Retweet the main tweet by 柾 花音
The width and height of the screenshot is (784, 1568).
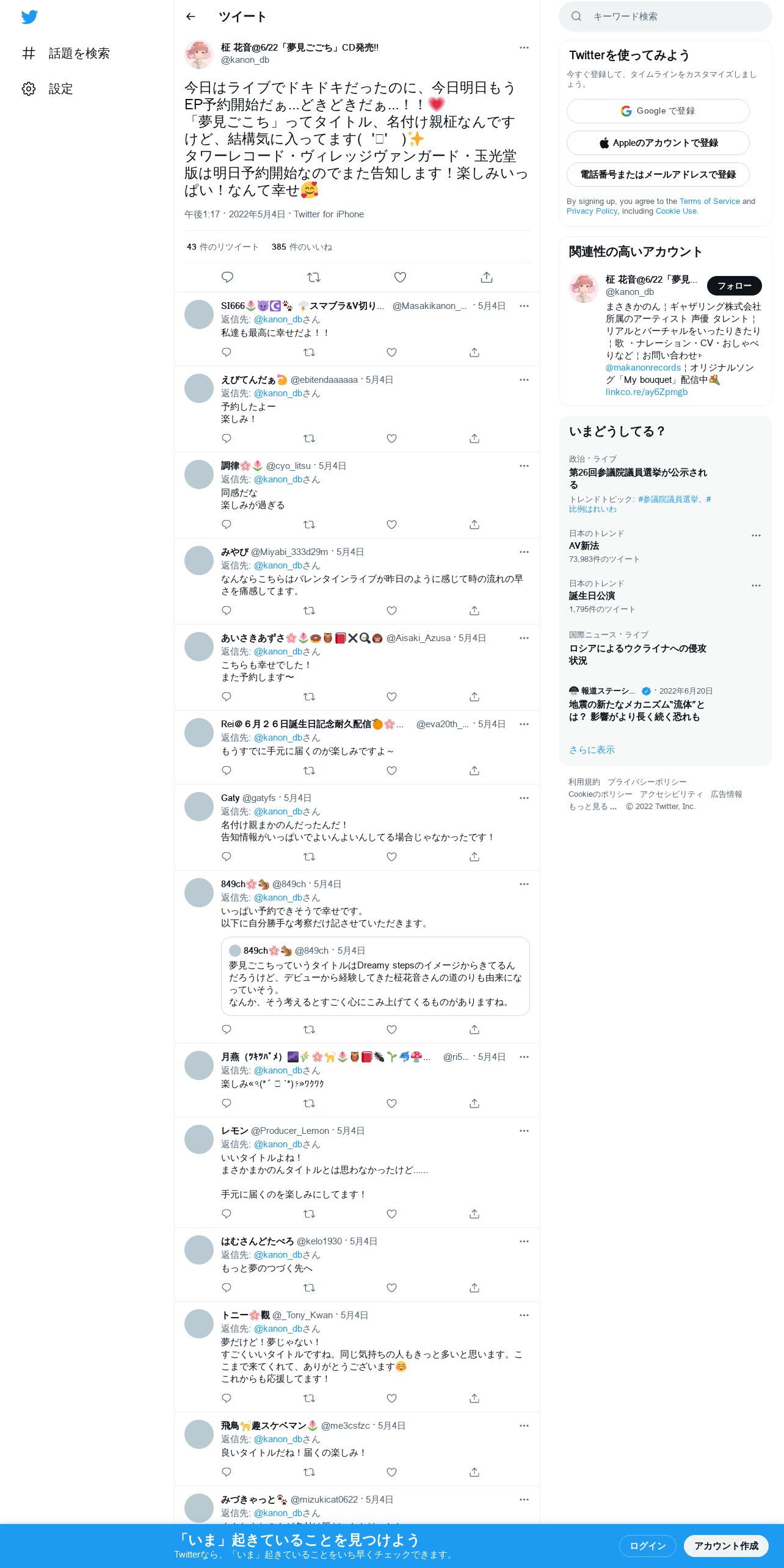[x=314, y=277]
